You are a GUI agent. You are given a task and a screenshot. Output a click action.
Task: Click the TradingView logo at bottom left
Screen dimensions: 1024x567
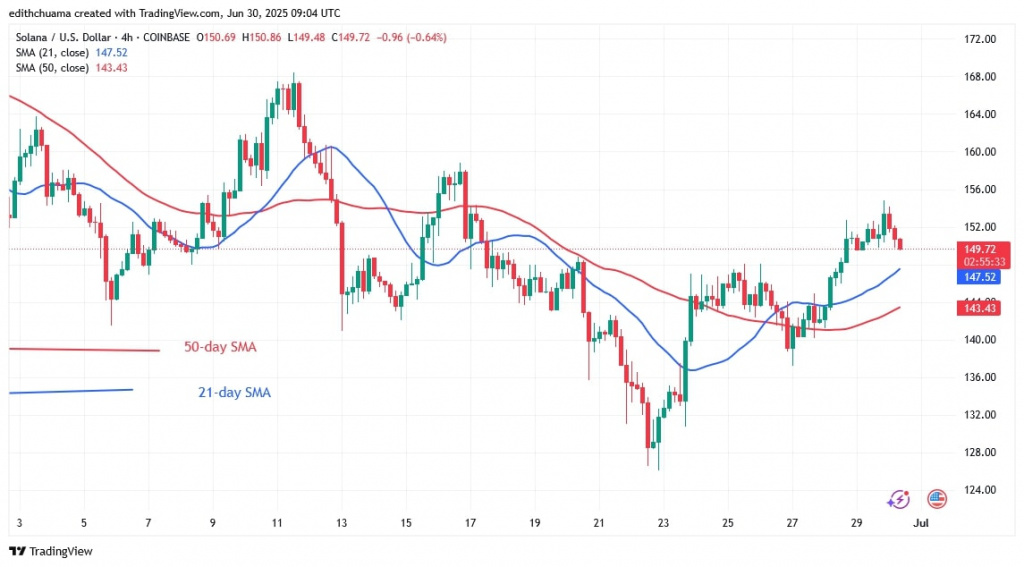(x=50, y=551)
